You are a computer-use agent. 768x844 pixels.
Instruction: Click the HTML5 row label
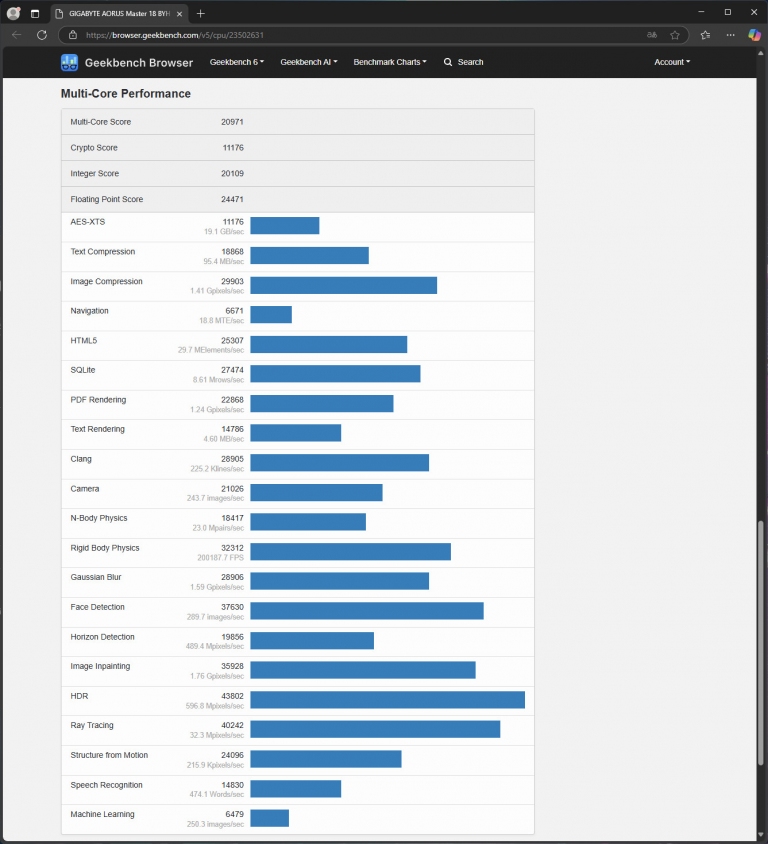pos(83,340)
